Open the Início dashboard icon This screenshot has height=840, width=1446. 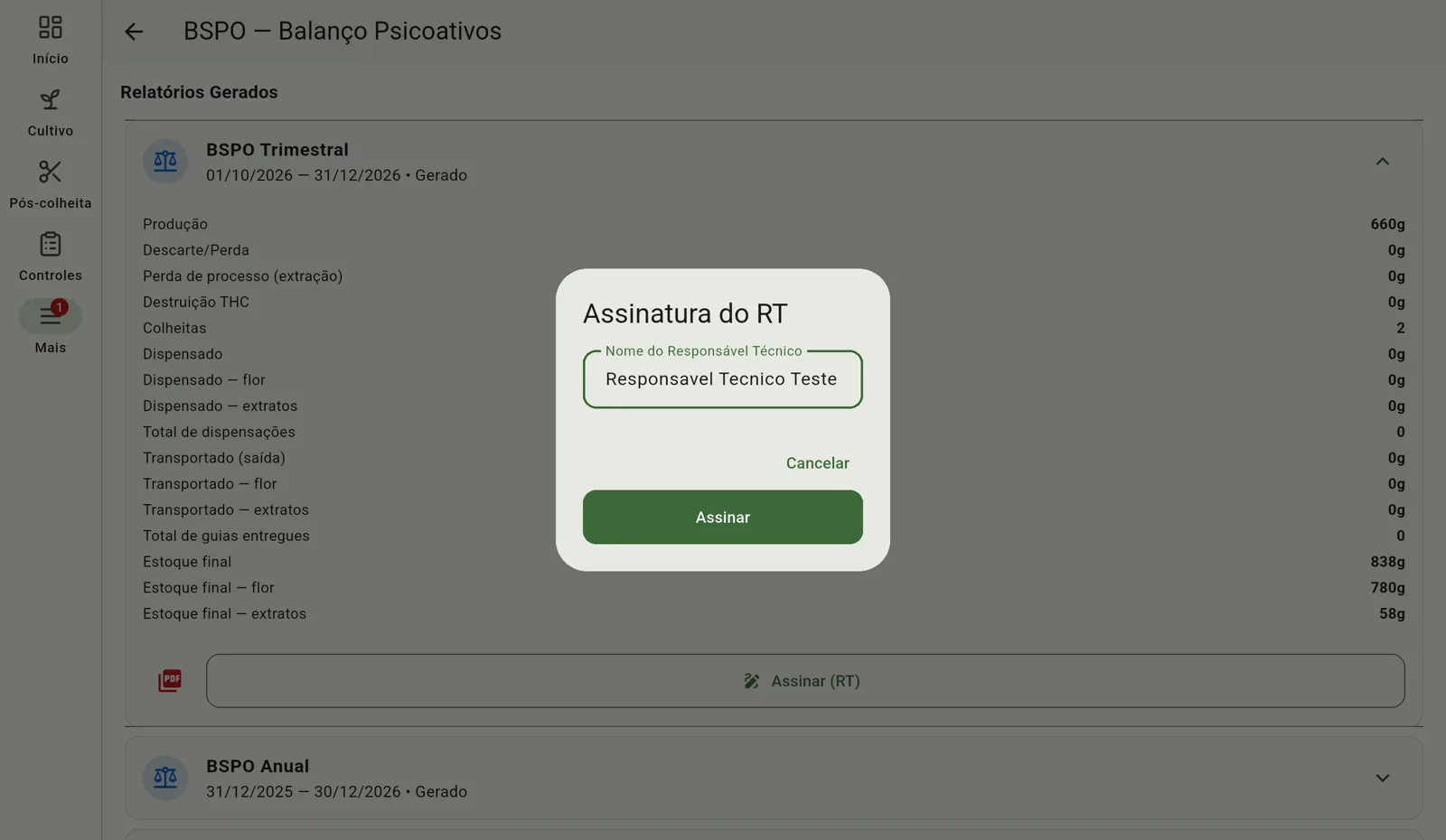tap(51, 27)
